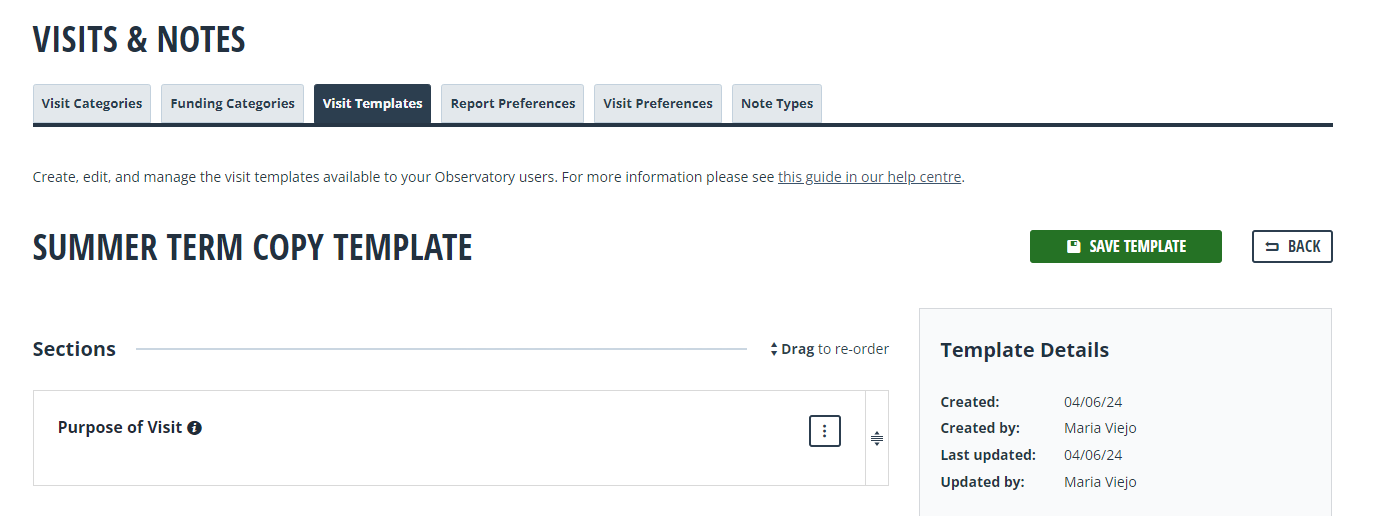Click the drag handle on the Purpose of Visit section
Image resolution: width=1392 pixels, height=516 pixels.
click(877, 438)
